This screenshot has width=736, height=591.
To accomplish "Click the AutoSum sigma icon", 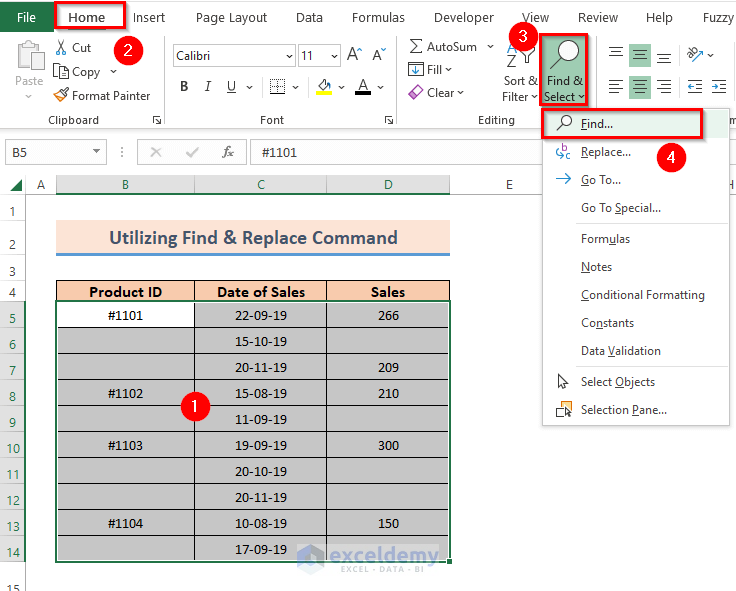I will coord(416,46).
